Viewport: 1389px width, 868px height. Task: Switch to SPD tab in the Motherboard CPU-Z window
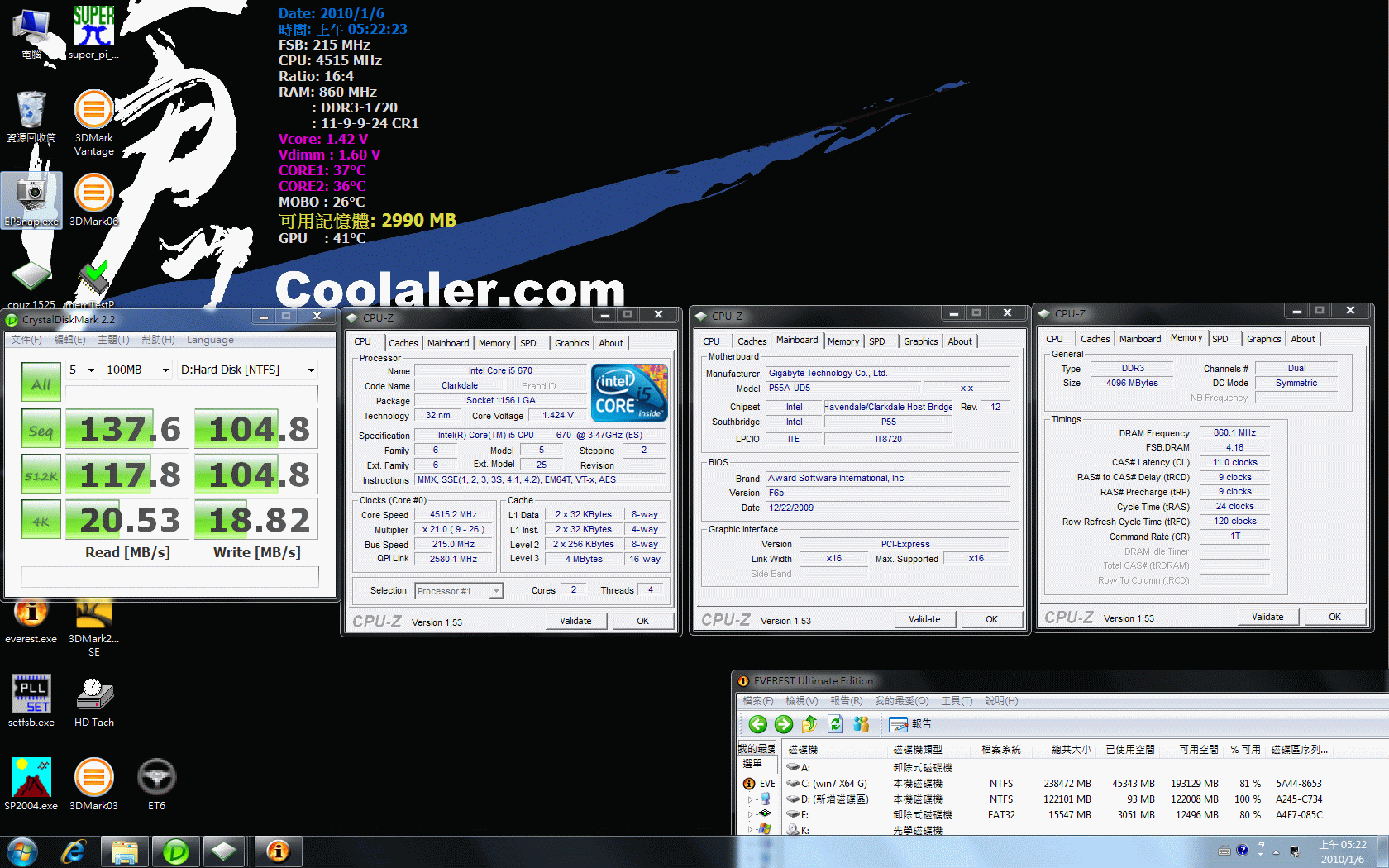[877, 341]
